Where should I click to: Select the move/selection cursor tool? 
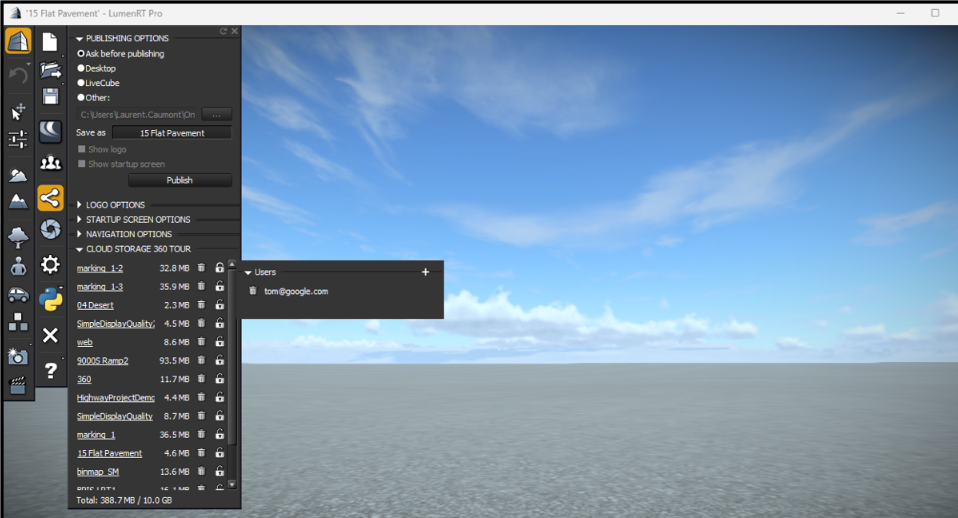[x=18, y=111]
